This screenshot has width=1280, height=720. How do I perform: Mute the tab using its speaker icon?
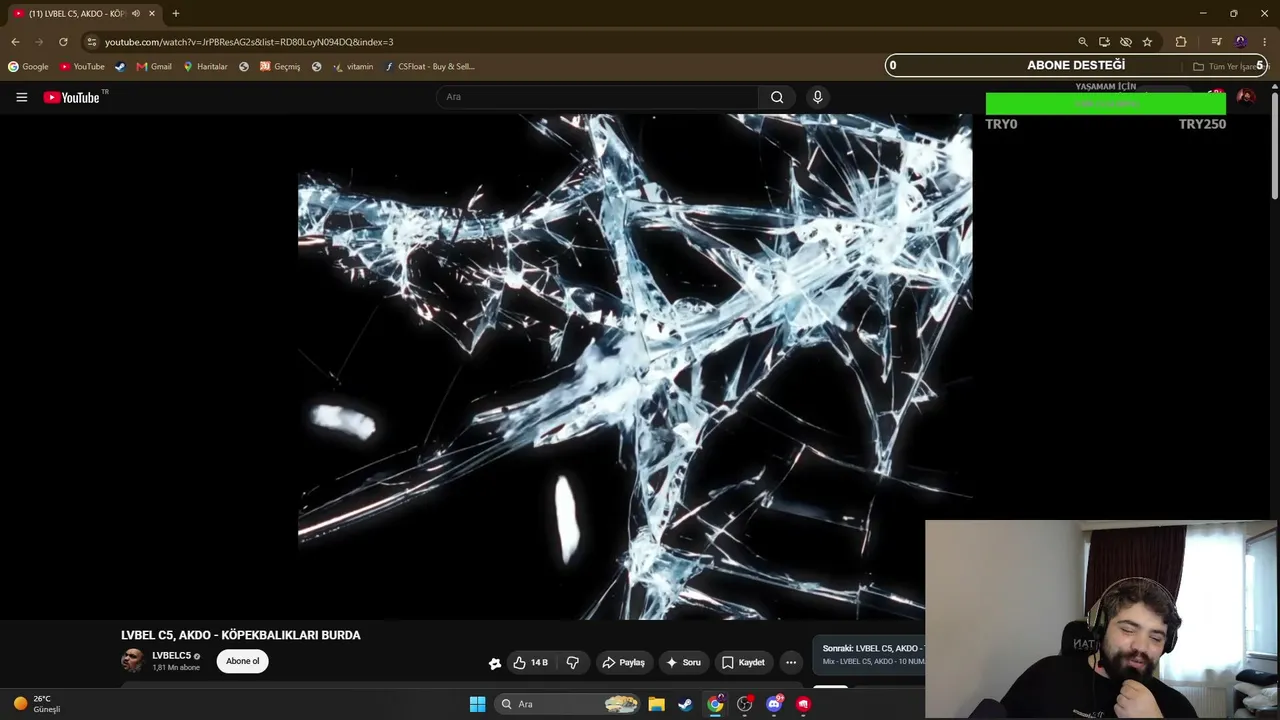[x=136, y=14]
